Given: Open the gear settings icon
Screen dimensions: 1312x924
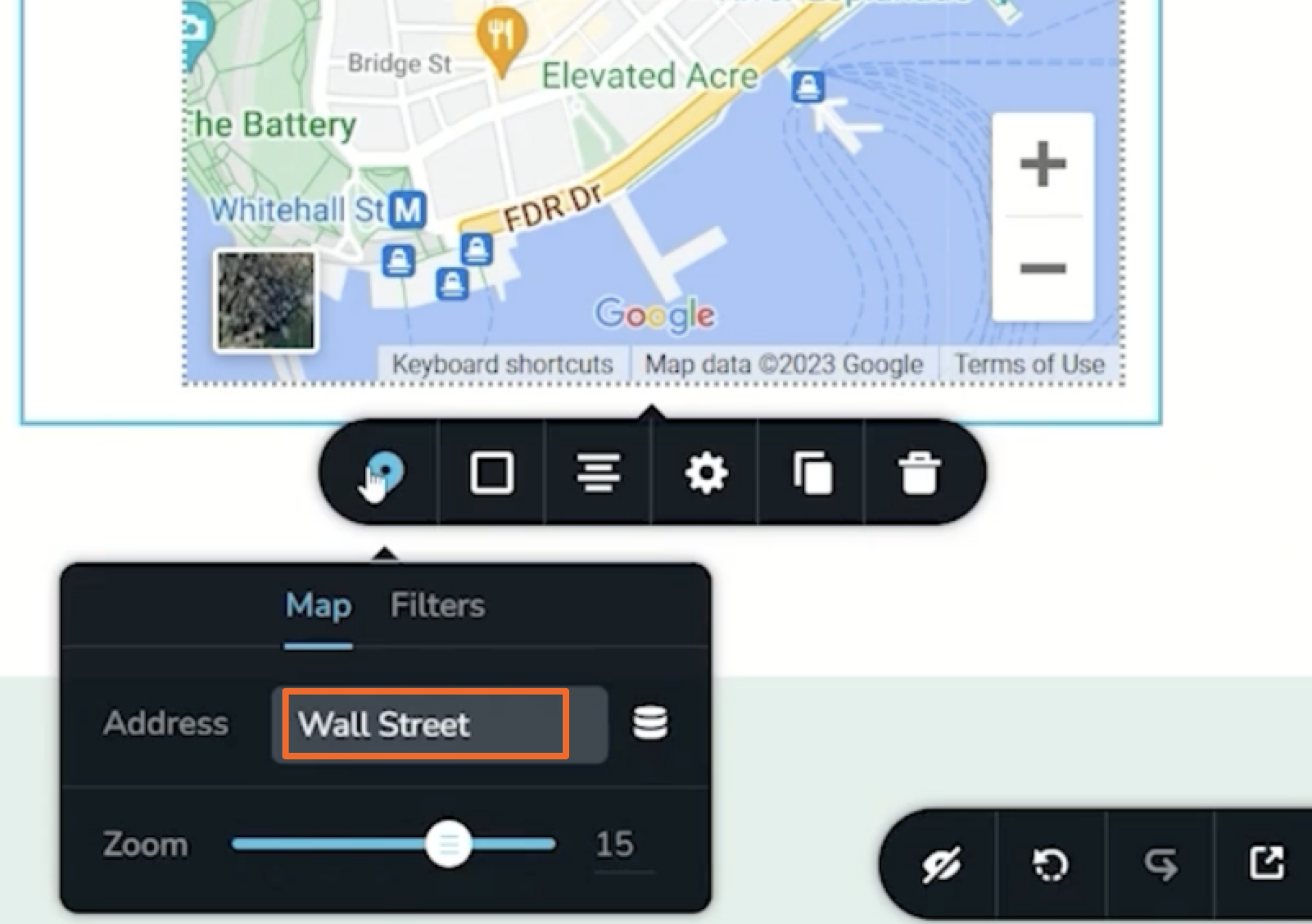Looking at the screenshot, I should [x=705, y=473].
